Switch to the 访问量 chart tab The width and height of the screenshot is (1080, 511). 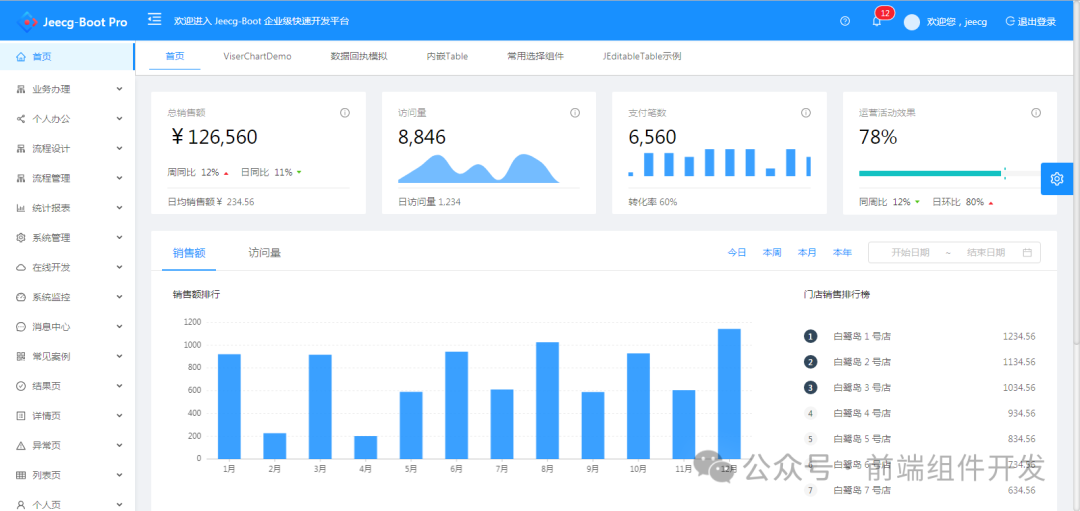click(264, 253)
